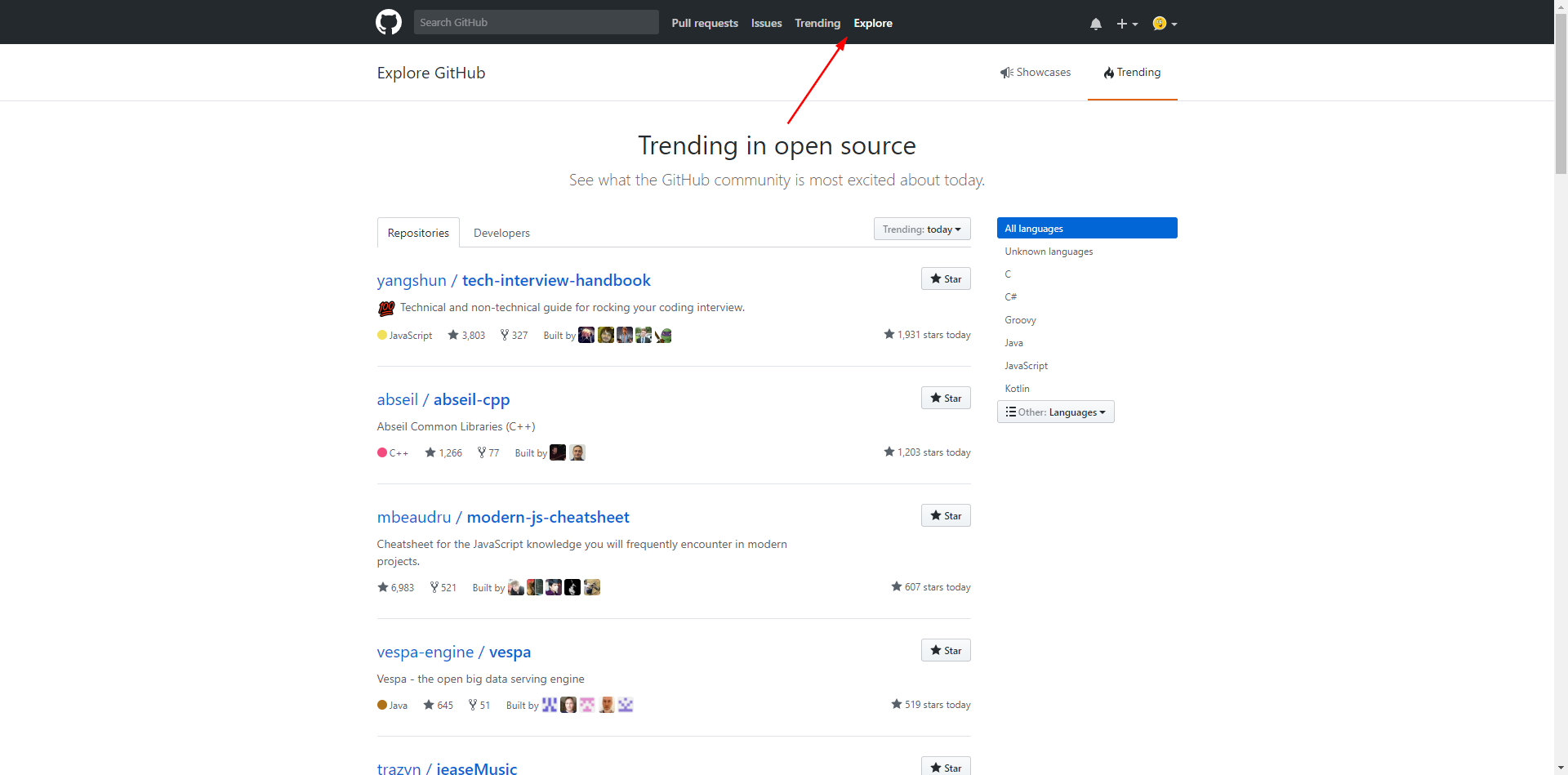1568x775 pixels.
Task: Click brown Java language dot of vespa
Action: click(381, 705)
